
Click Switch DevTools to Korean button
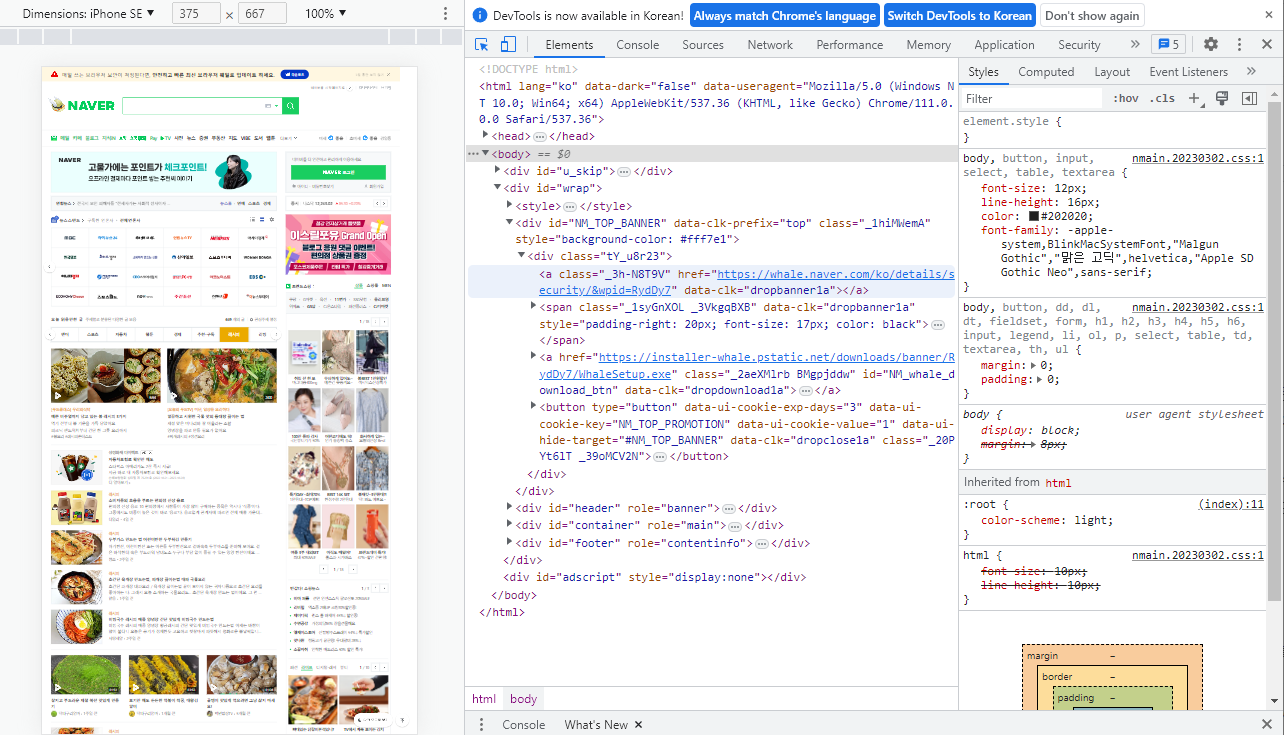point(959,16)
